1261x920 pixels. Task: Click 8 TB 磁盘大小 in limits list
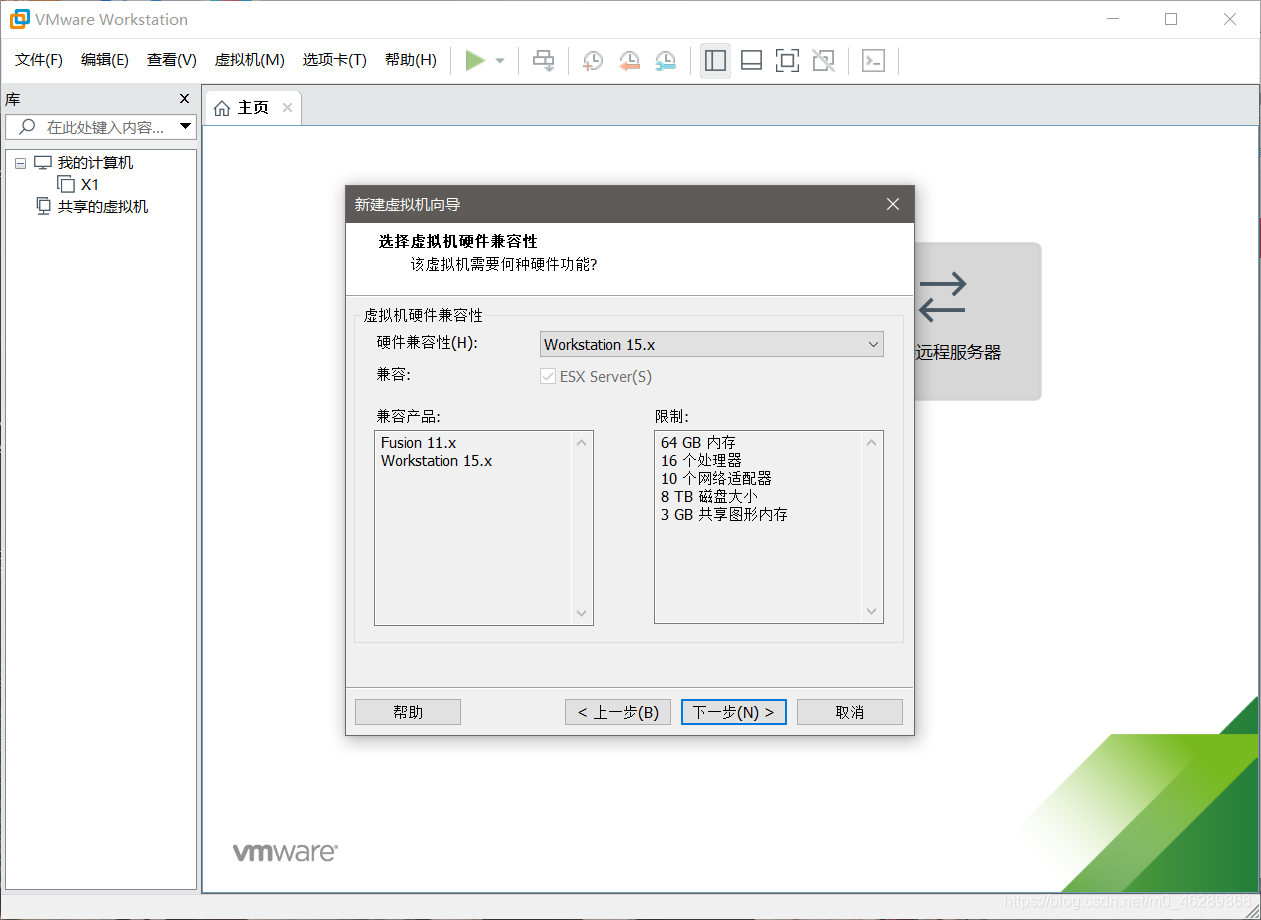pyautogui.click(x=709, y=497)
